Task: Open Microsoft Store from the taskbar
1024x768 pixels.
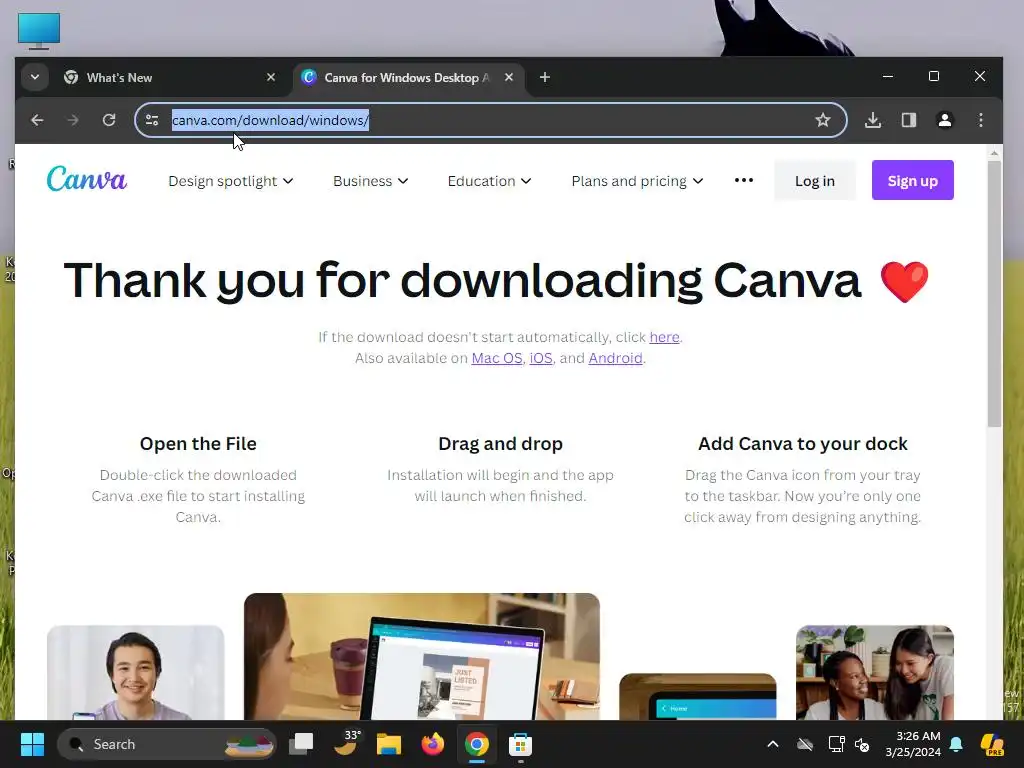Action: (520, 744)
